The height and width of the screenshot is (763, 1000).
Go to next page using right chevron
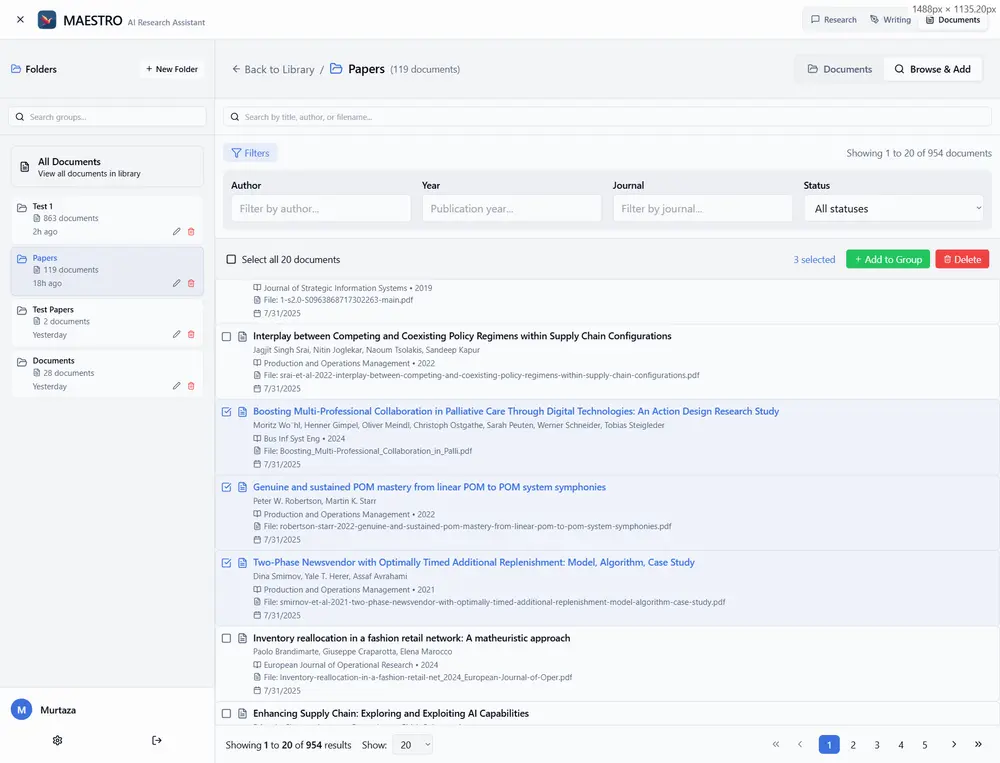(954, 745)
